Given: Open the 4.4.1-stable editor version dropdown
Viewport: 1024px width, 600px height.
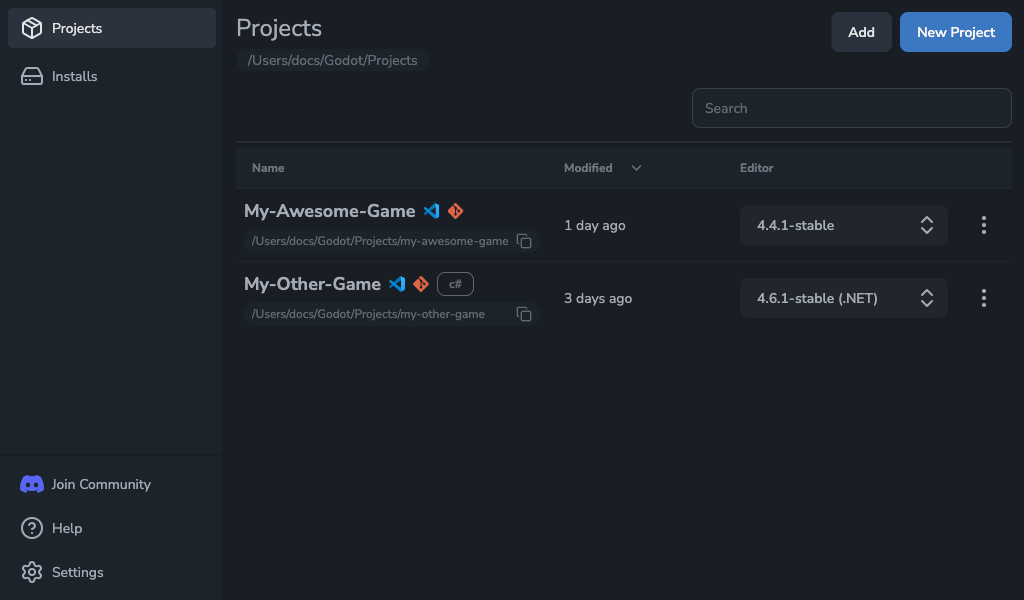Looking at the screenshot, I should pyautogui.click(x=843, y=225).
